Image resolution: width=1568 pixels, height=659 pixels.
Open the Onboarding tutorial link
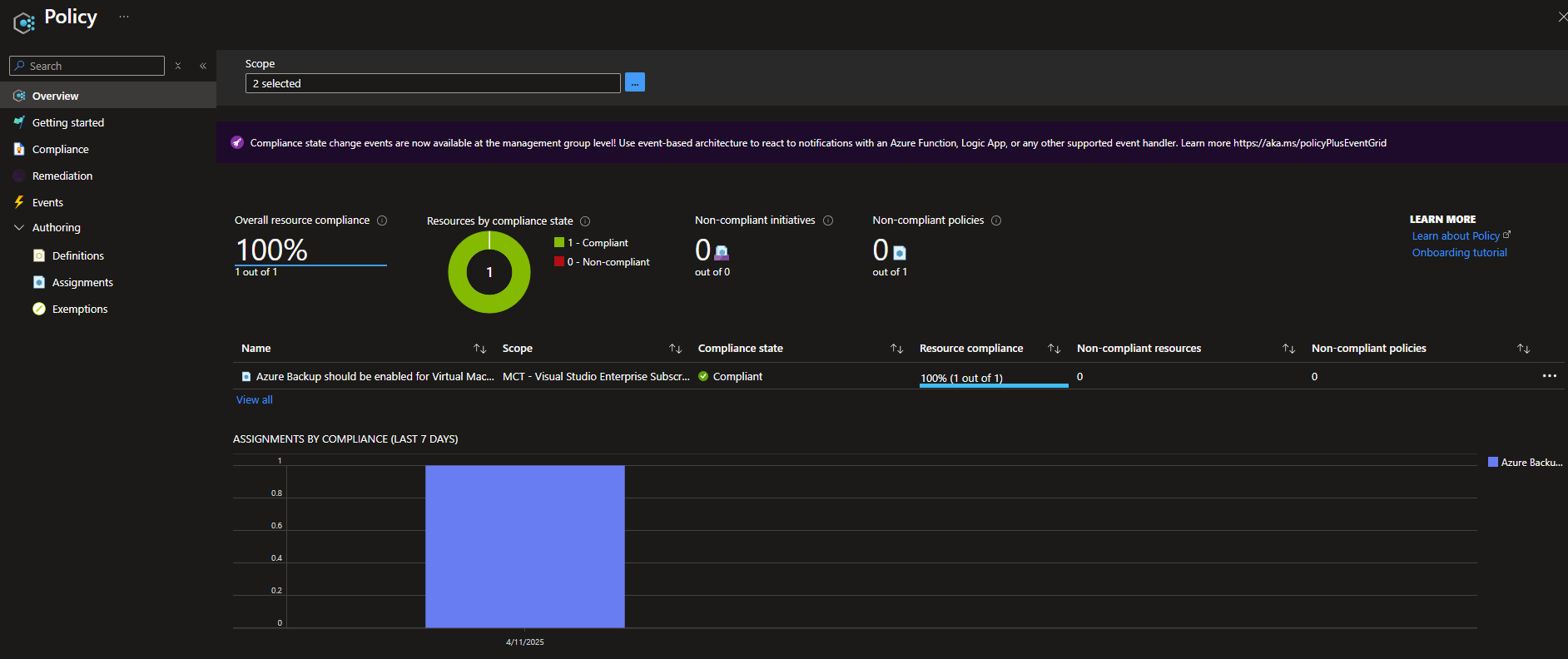(x=1459, y=252)
